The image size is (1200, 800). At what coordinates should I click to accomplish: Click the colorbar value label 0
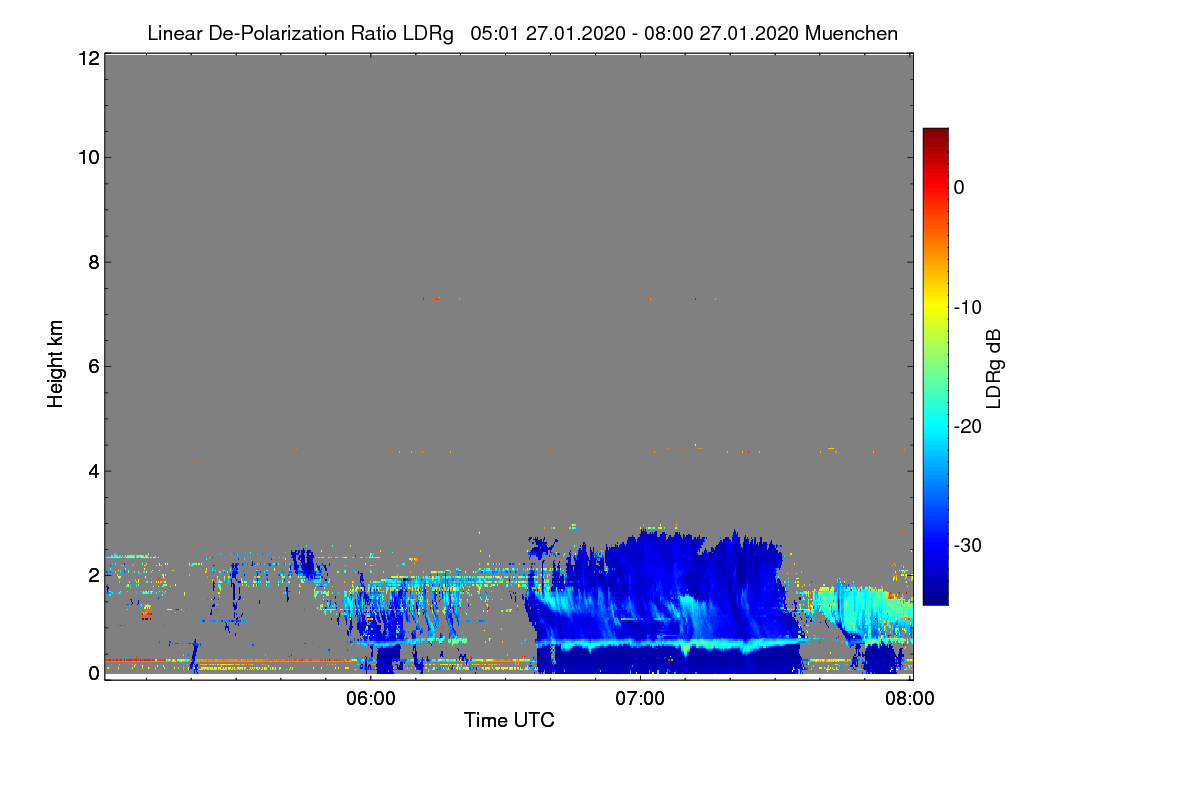pyautogui.click(x=959, y=187)
